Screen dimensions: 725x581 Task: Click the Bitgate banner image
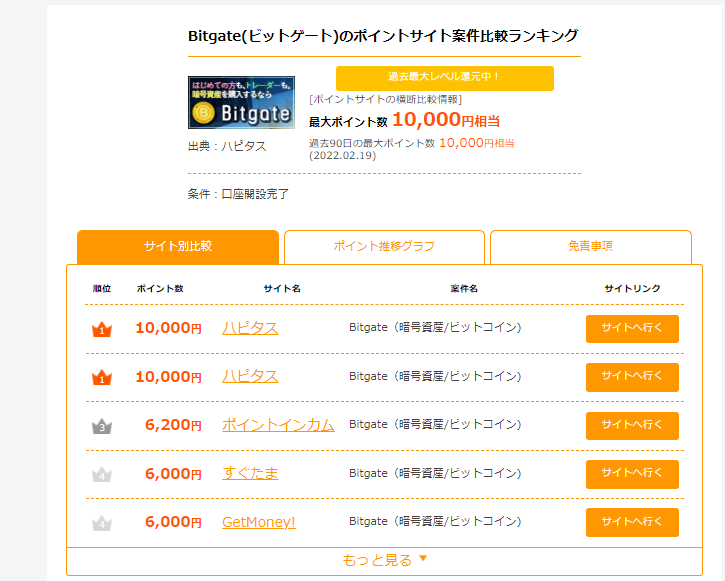pos(241,103)
